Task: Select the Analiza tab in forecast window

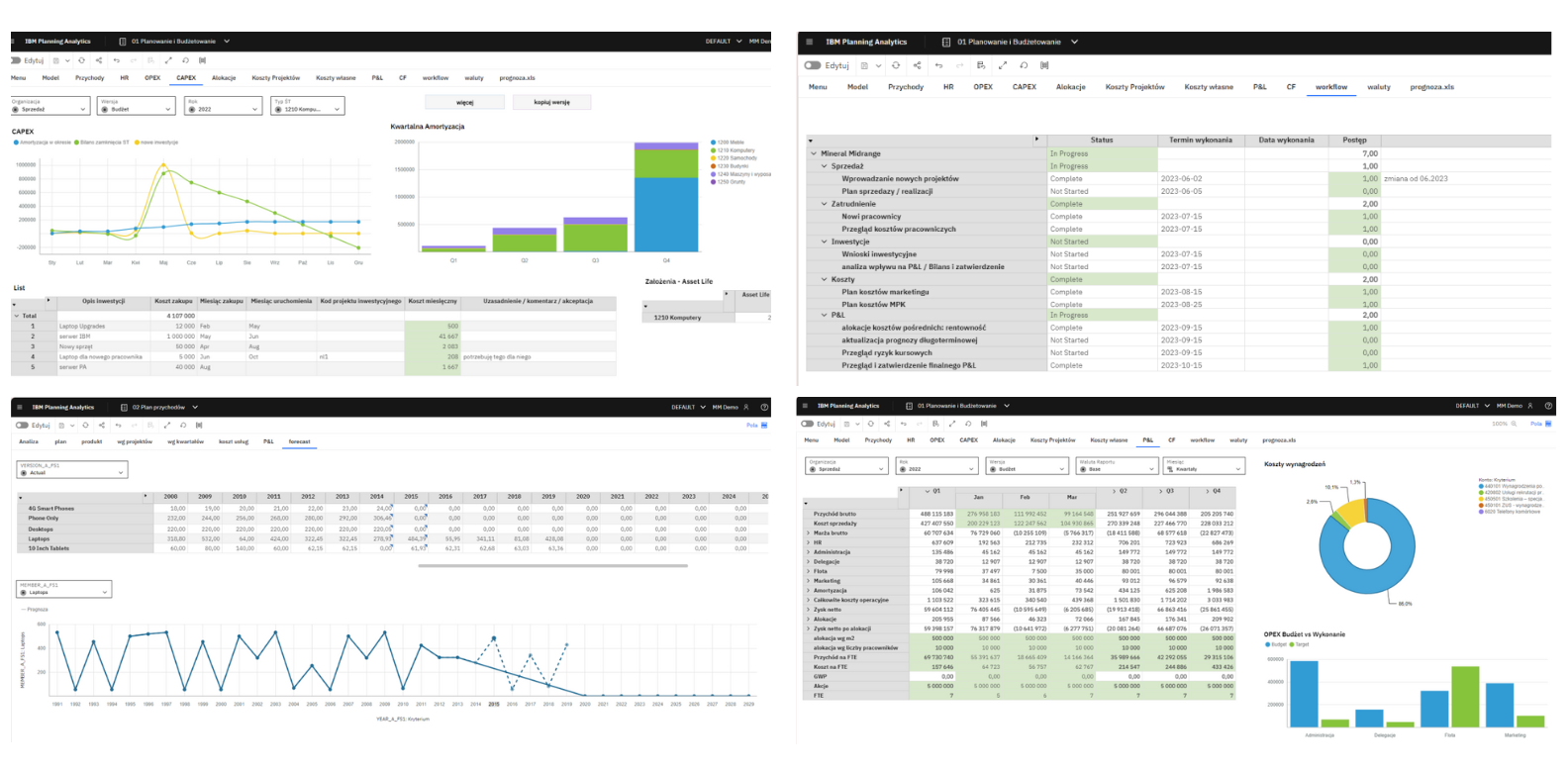Action: coord(29,441)
